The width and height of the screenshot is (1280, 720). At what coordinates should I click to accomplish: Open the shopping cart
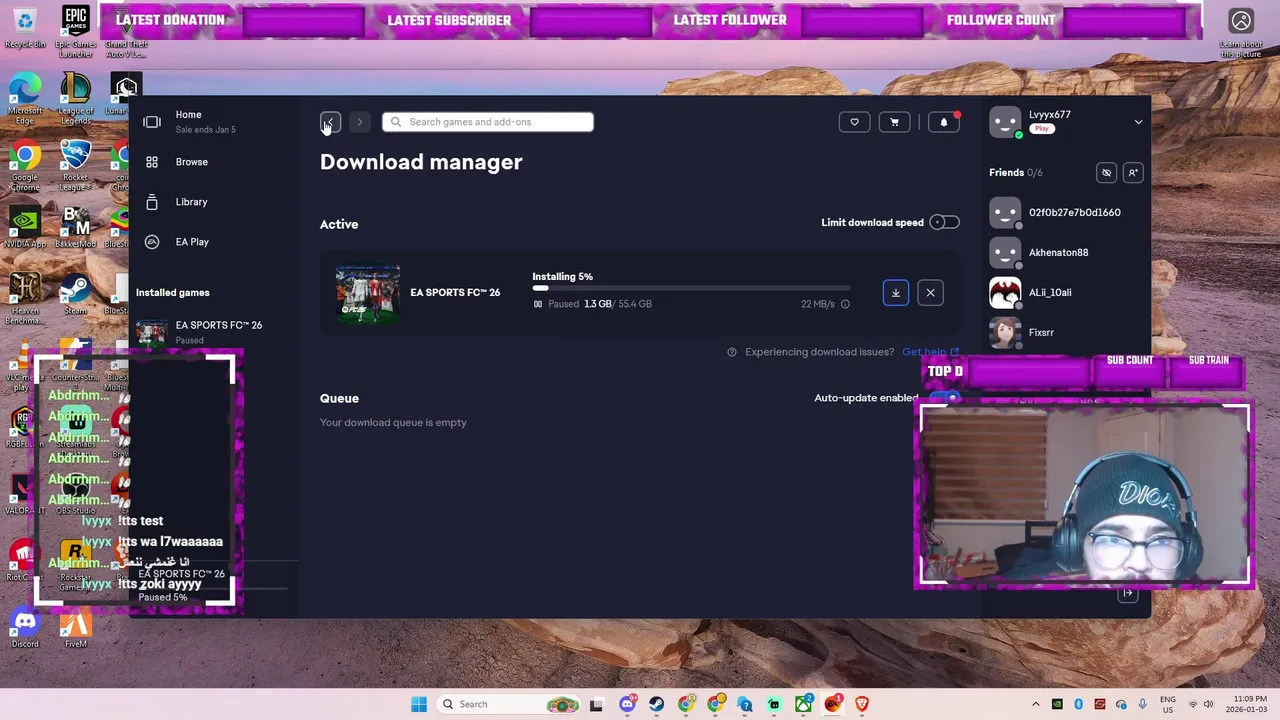point(894,122)
